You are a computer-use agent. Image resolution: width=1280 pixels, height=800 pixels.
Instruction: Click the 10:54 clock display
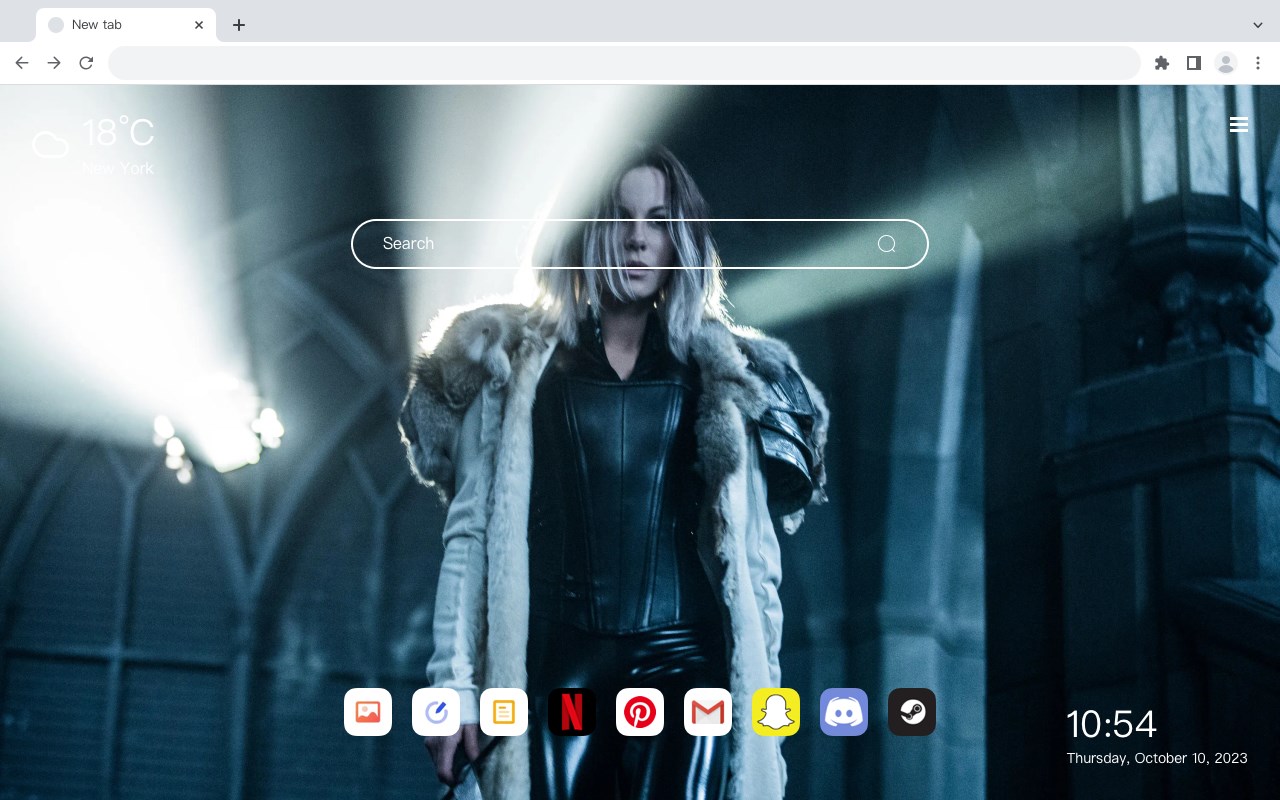[x=1111, y=724]
